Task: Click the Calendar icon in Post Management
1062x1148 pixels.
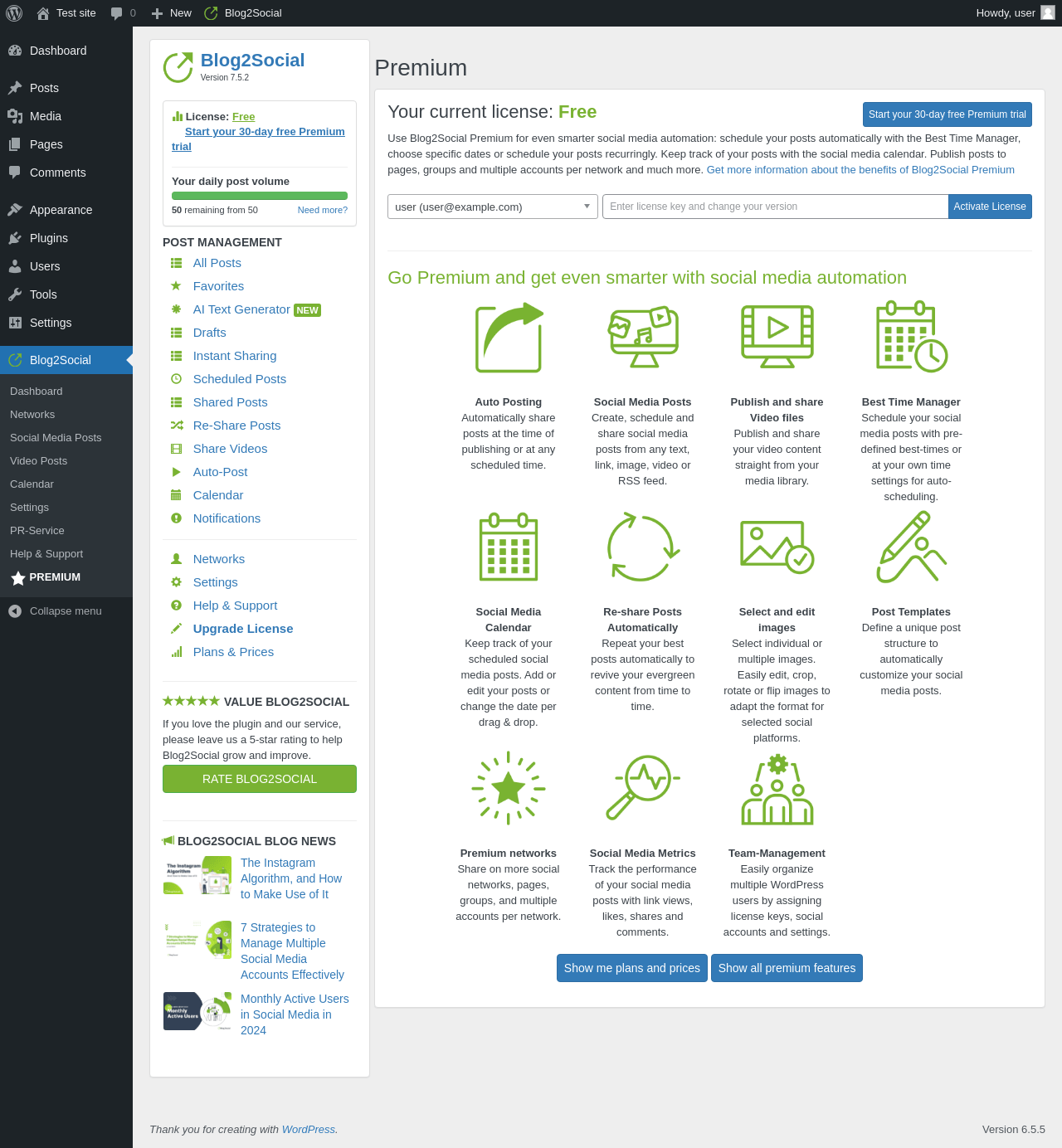Action: click(x=176, y=495)
